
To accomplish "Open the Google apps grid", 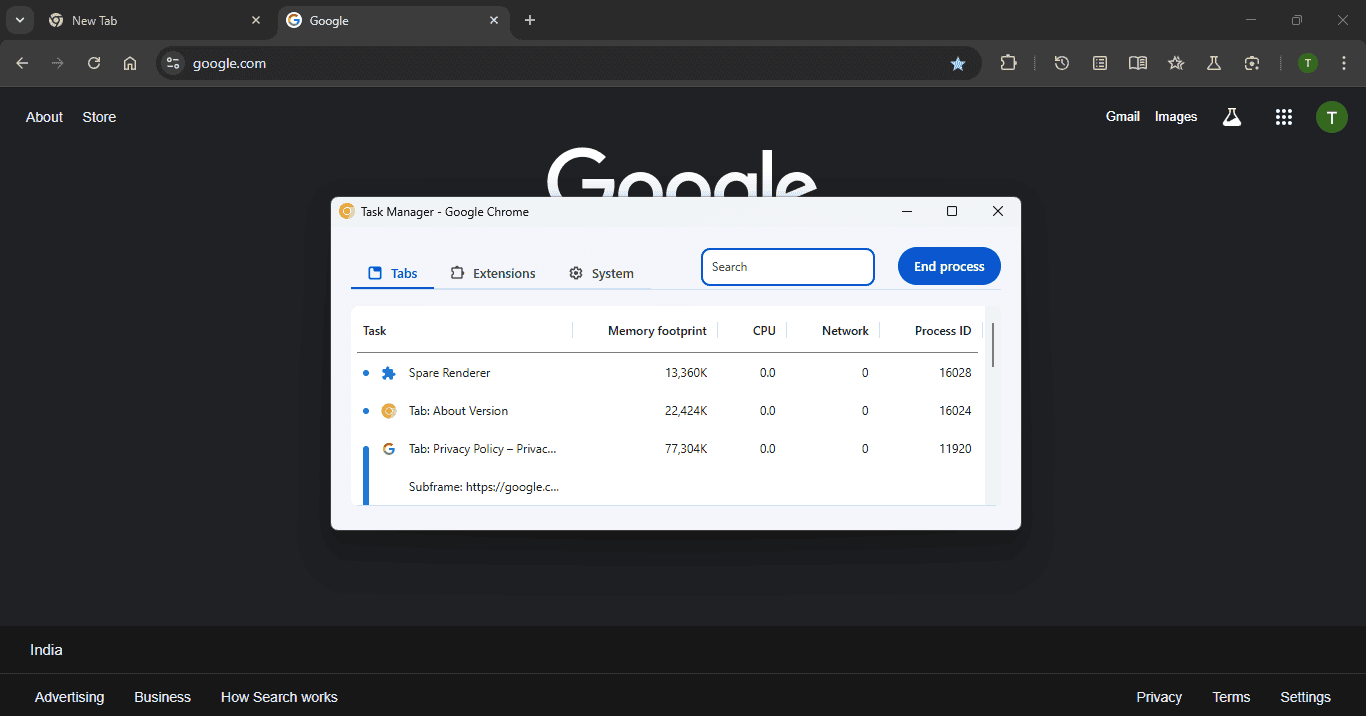I will point(1284,117).
